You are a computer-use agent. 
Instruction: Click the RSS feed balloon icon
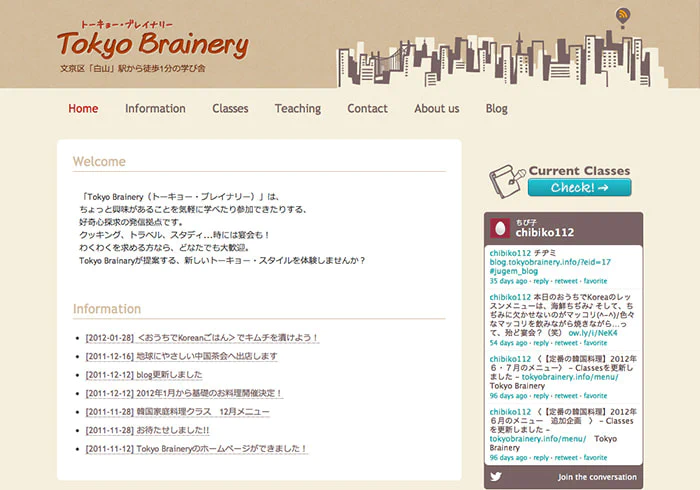coord(623,17)
